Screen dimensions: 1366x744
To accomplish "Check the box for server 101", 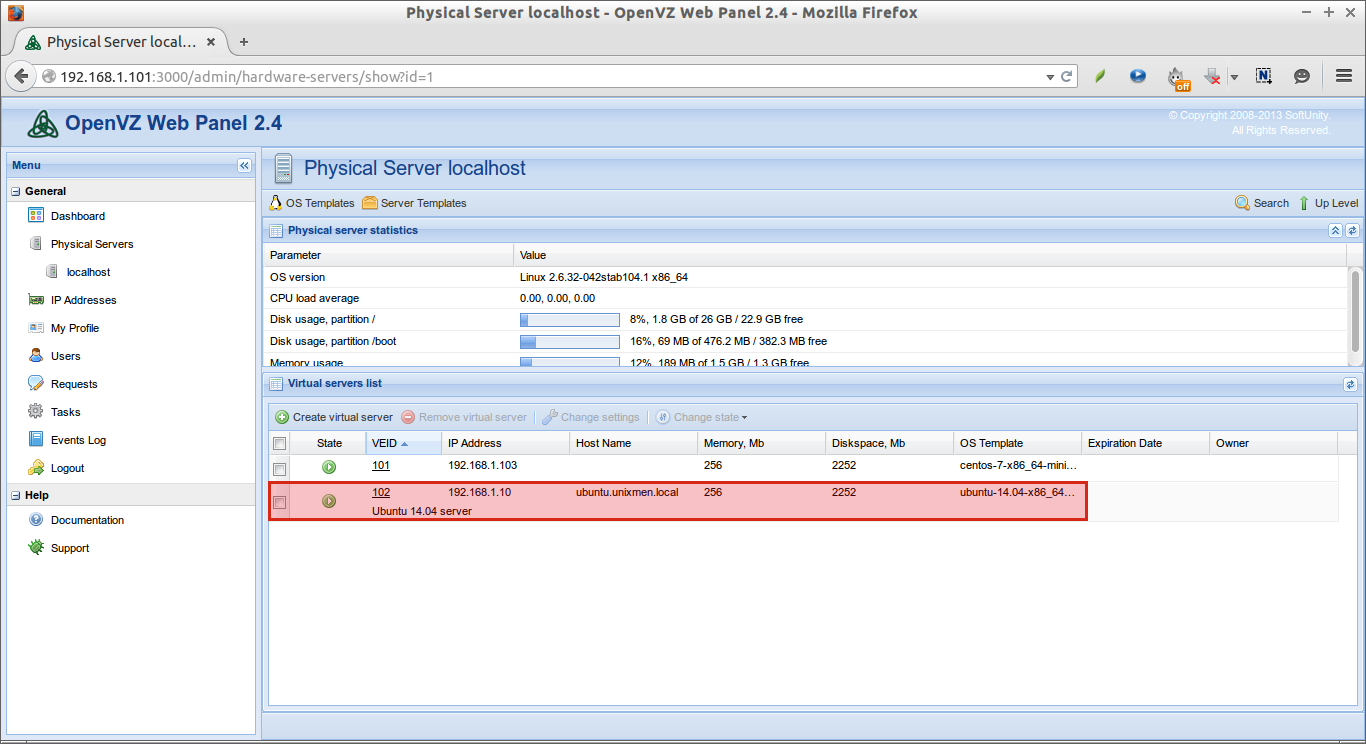I will tap(280, 469).
